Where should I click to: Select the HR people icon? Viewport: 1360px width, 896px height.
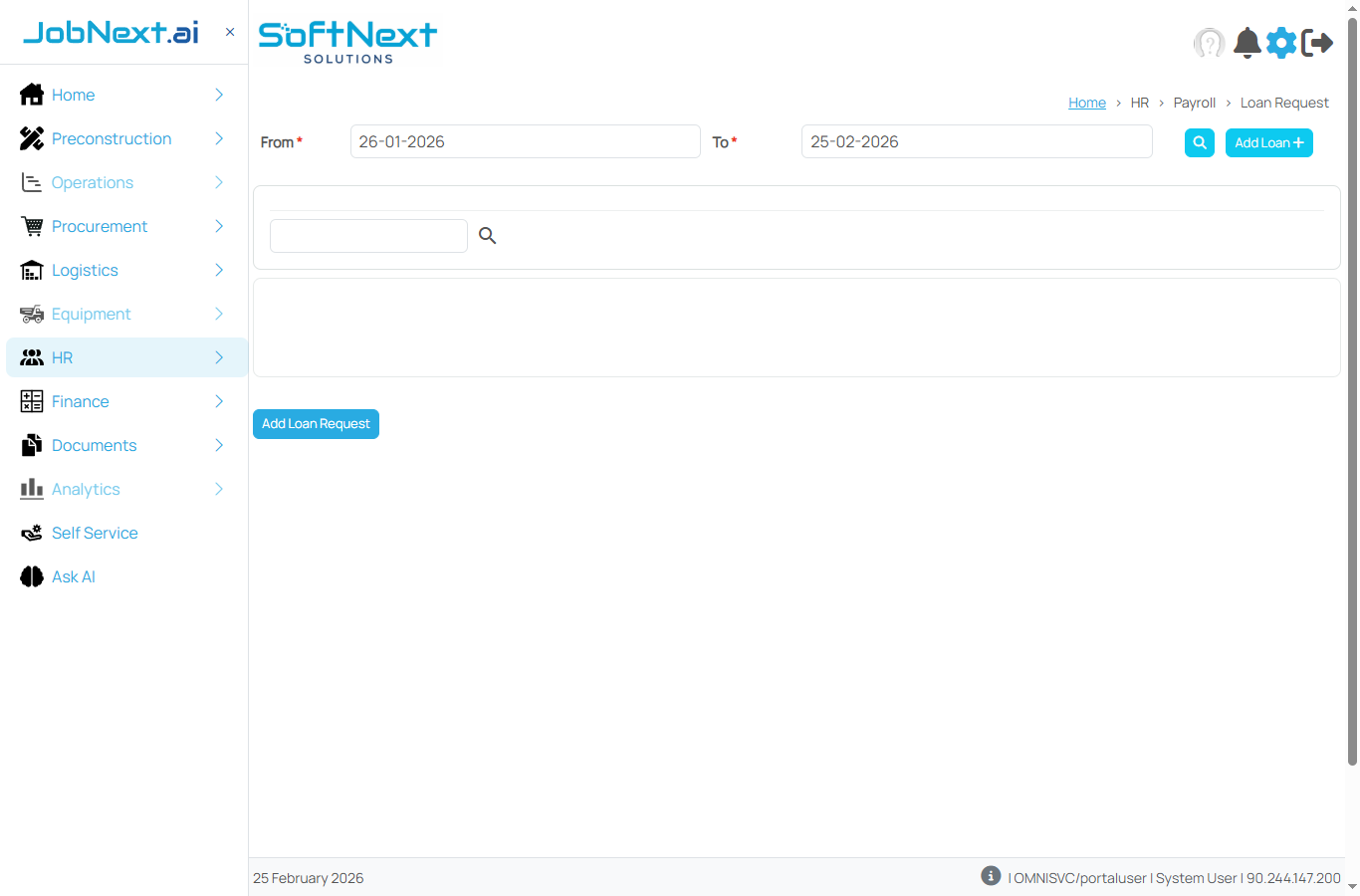tap(31, 357)
